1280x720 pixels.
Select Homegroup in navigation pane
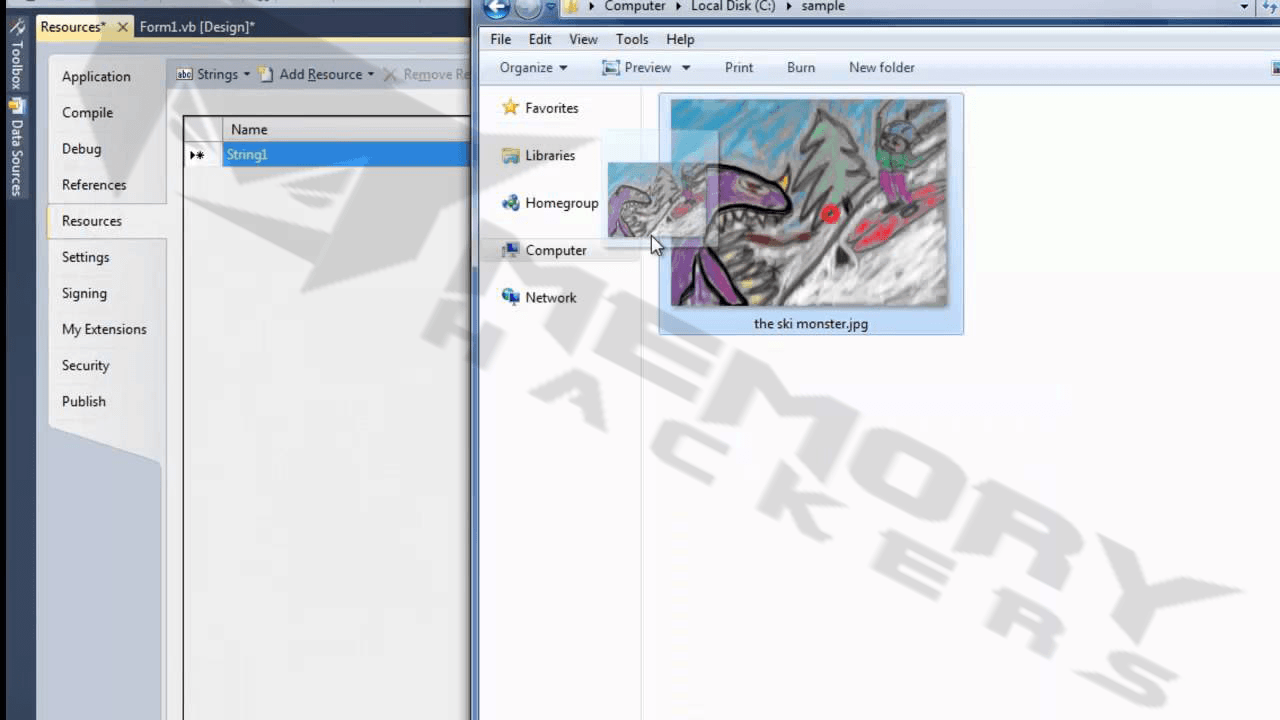pyautogui.click(x=562, y=203)
